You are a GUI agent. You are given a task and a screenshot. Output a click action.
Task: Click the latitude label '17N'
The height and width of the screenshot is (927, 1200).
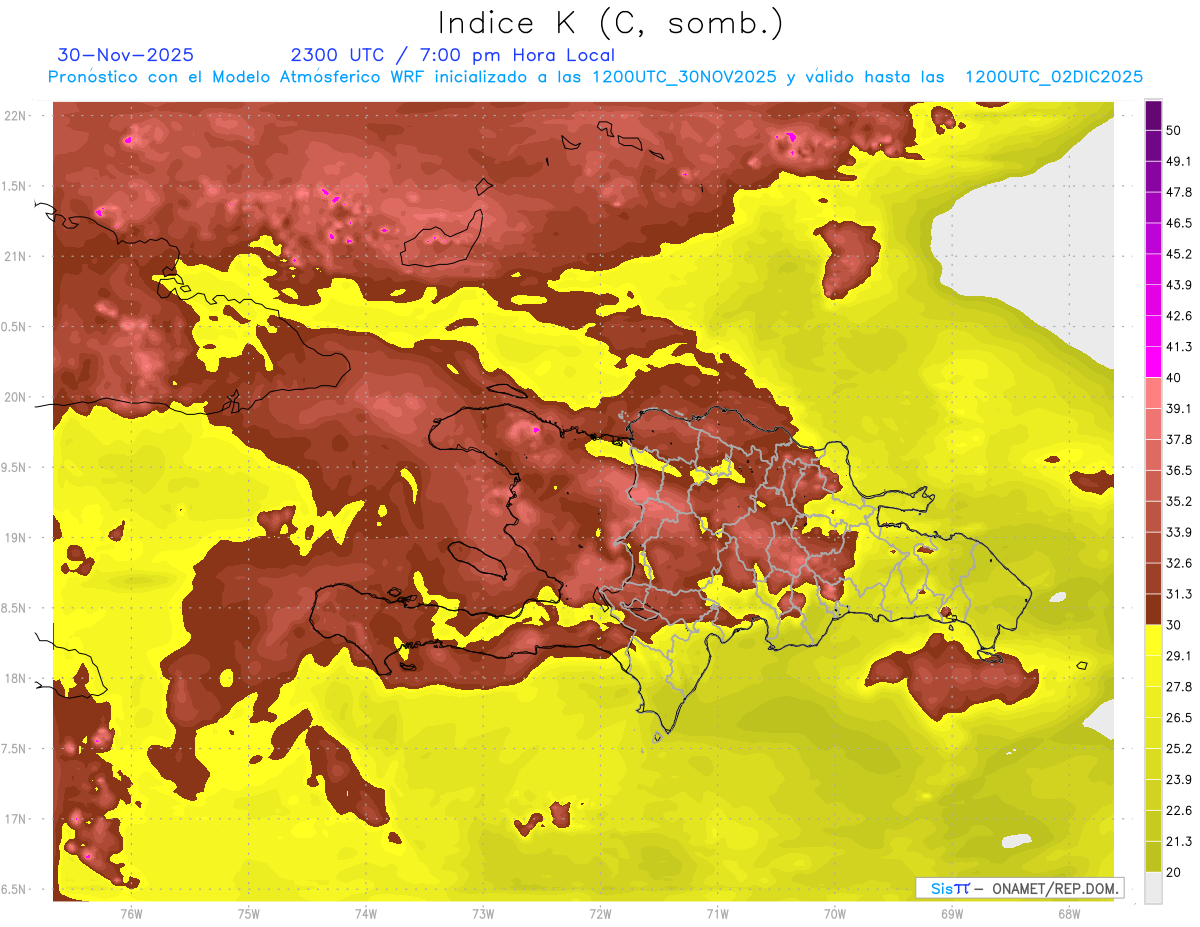point(17,820)
